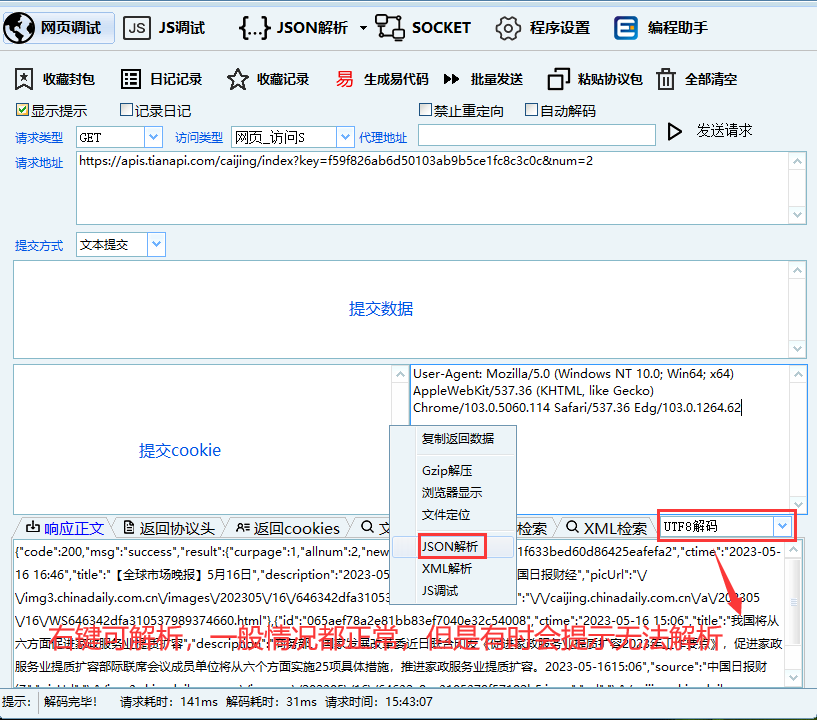Viewport: 817px width, 720px height.
Task: Click the 发送请求 button
Action: point(710,131)
